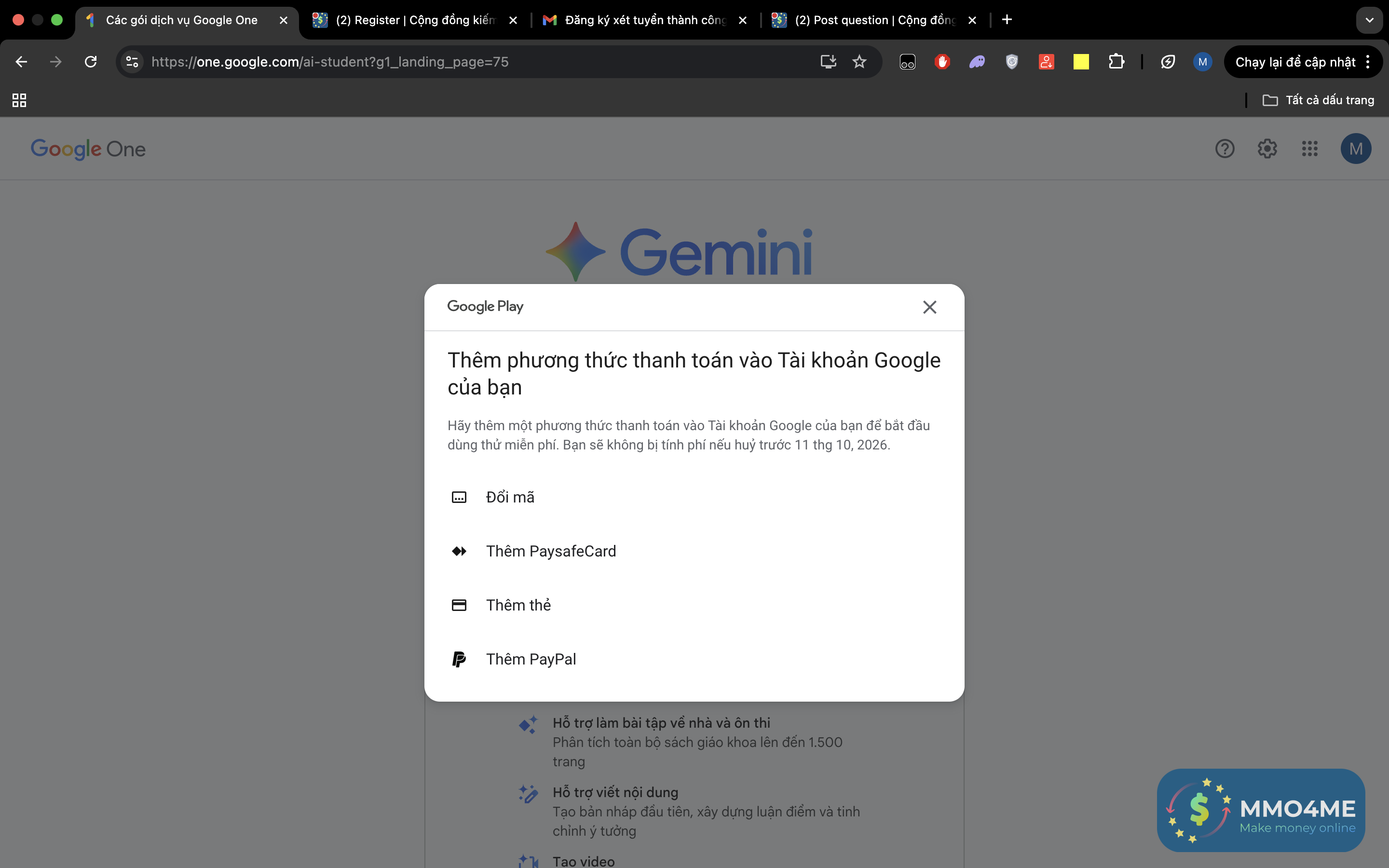Open Google One settings gear
1389x868 pixels.
click(1267, 149)
